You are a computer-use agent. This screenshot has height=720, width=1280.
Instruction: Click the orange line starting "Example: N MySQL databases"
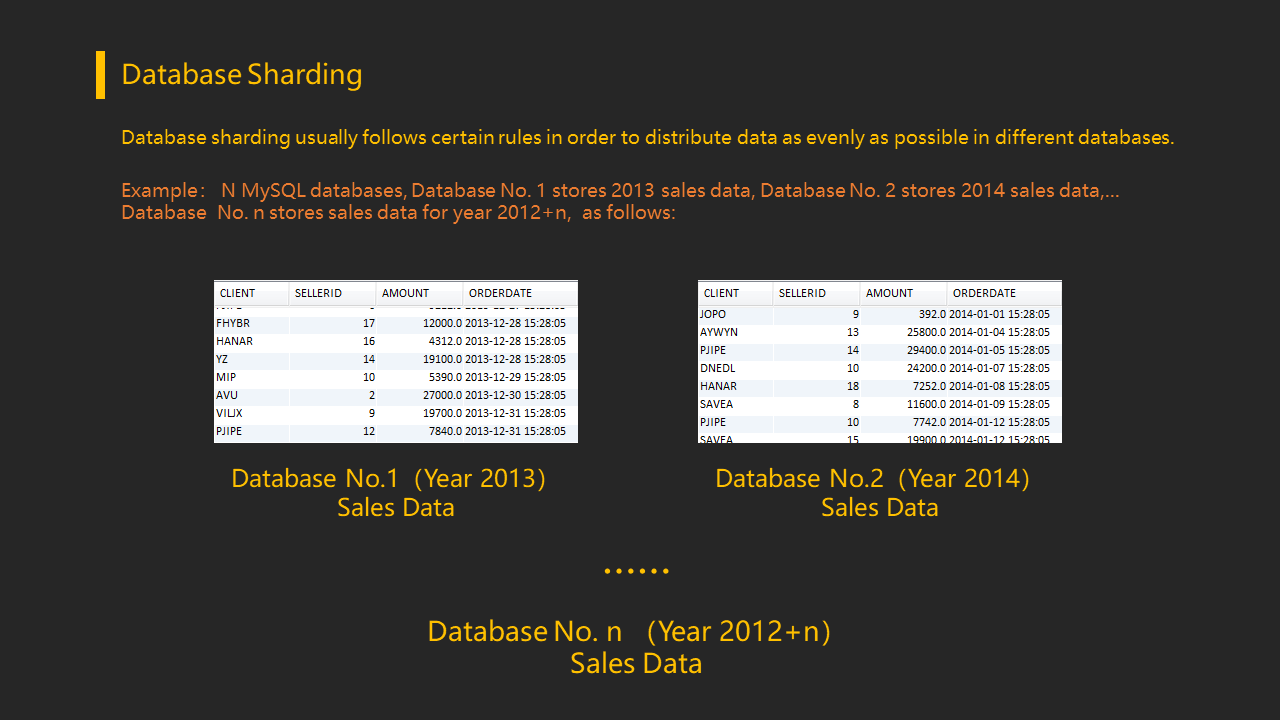[620, 190]
